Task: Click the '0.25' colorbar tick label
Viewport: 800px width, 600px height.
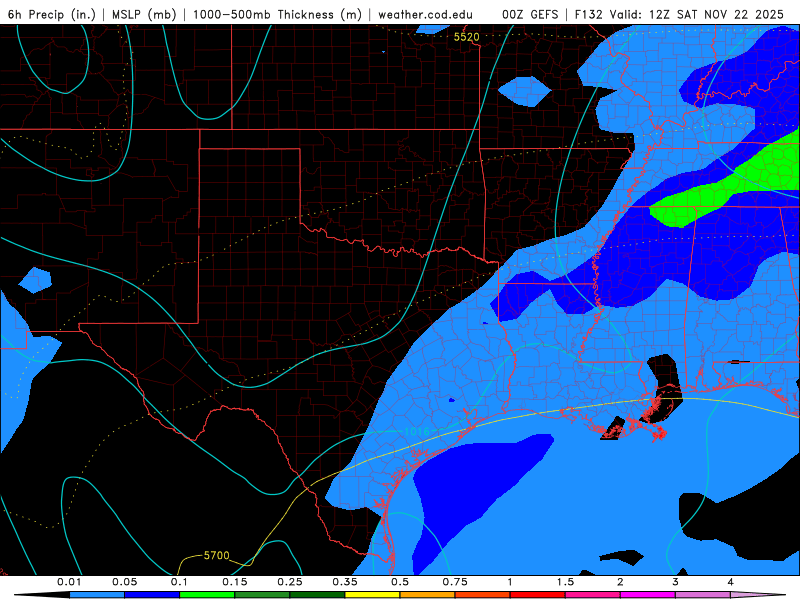Action: point(290,582)
